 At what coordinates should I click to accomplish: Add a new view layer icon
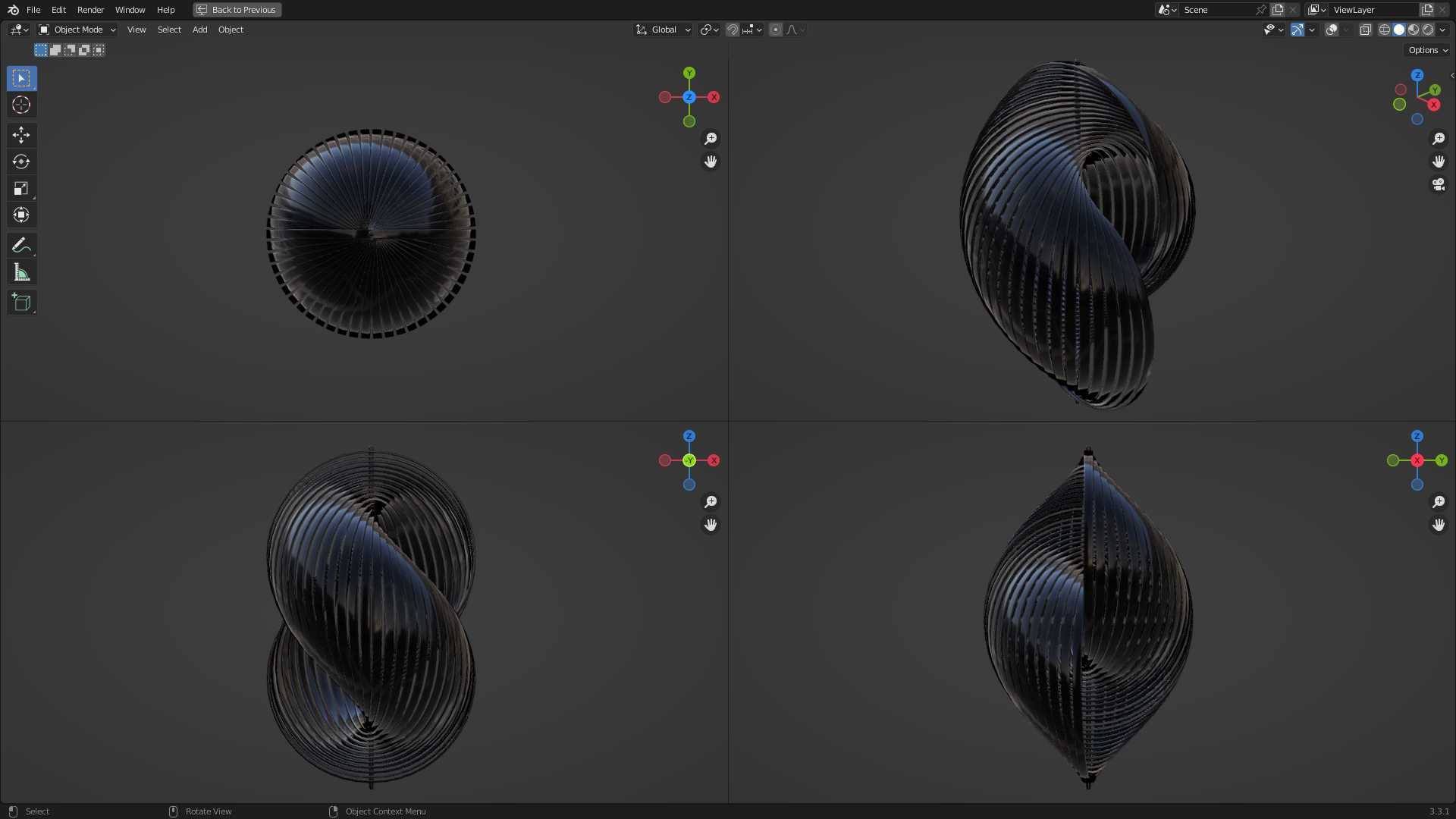1427,10
